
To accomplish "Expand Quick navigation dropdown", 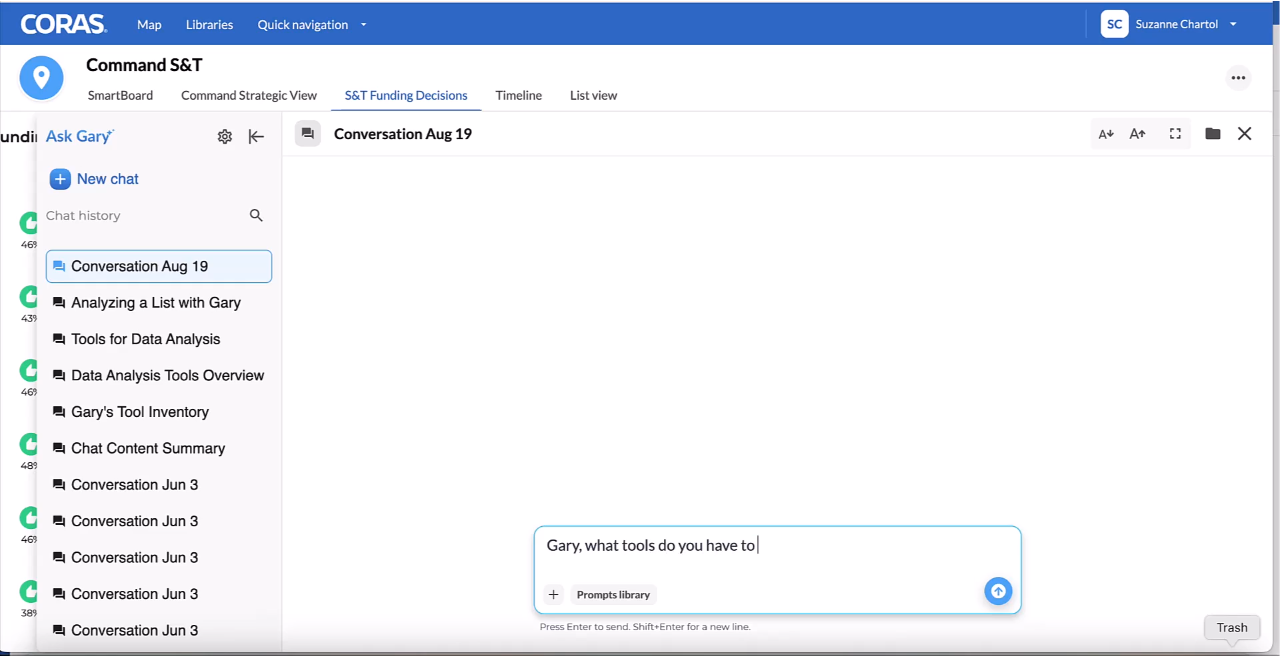I will pyautogui.click(x=312, y=25).
